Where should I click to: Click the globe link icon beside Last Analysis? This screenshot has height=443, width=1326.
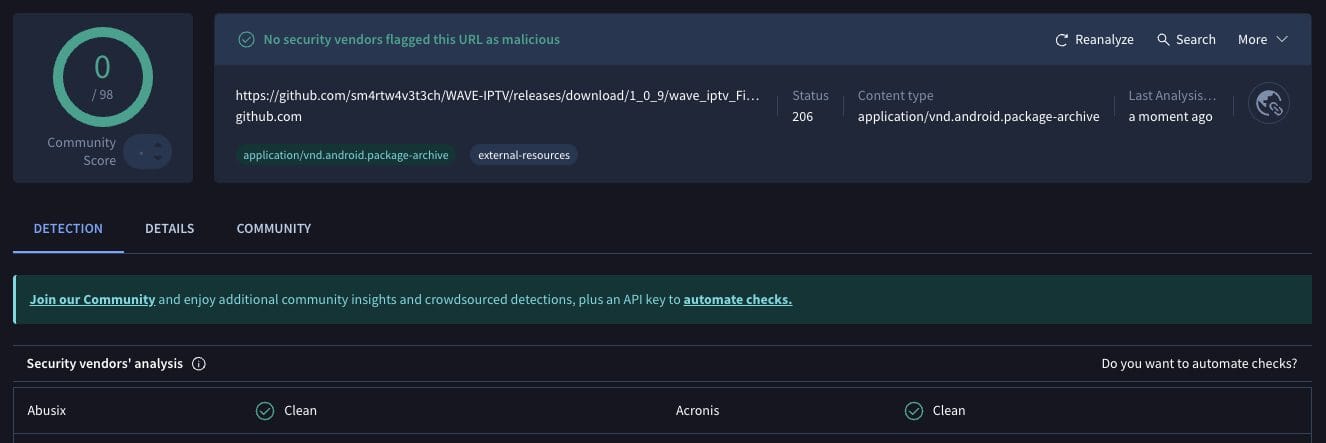pyautogui.click(x=1269, y=104)
